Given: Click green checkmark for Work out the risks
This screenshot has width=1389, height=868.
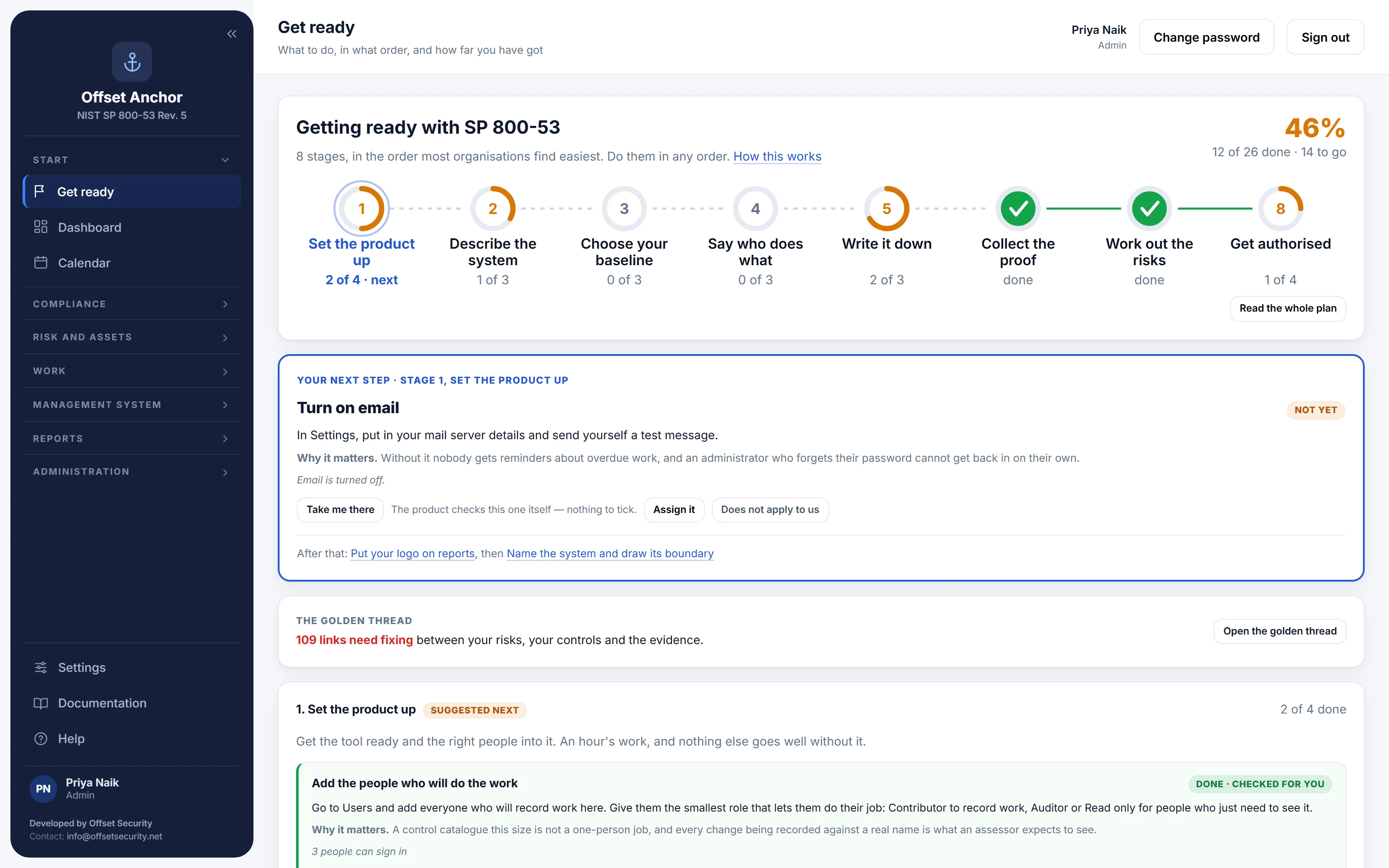Looking at the screenshot, I should (1149, 208).
